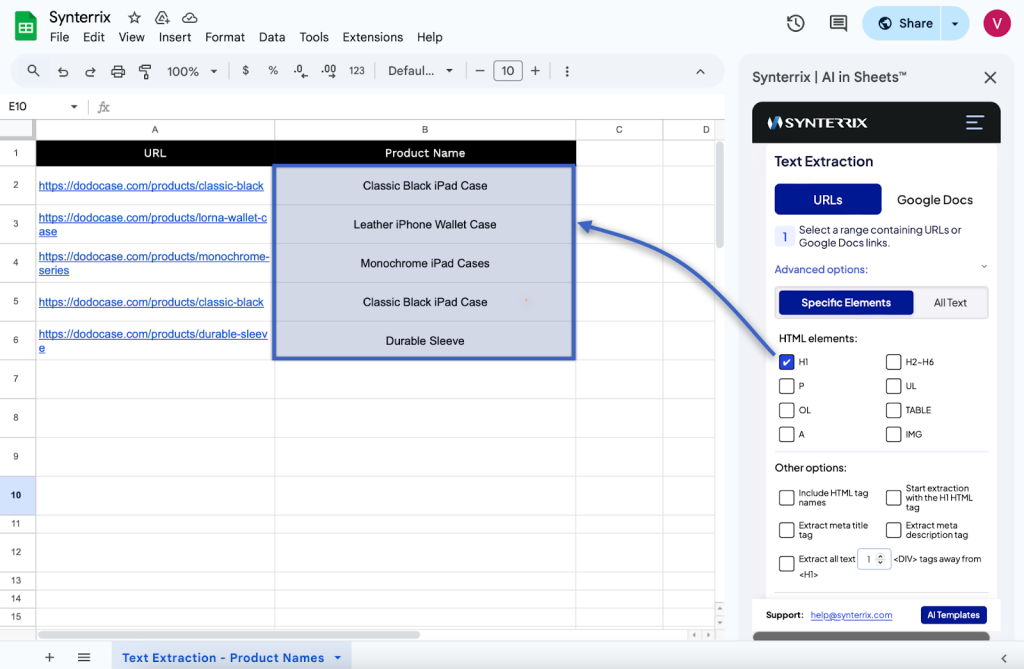Enable Extract meta title tag
The height and width of the screenshot is (669, 1024).
[x=786, y=530]
